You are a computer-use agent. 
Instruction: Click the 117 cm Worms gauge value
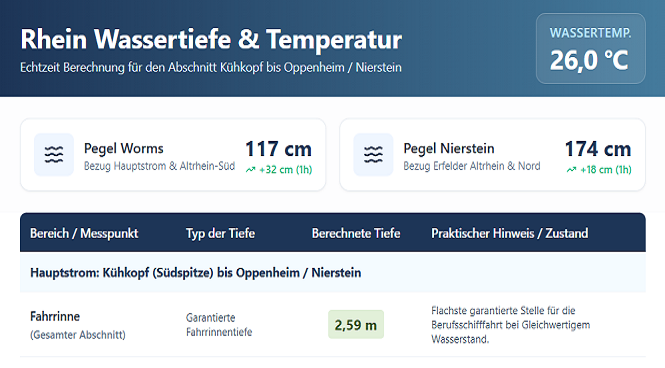(278, 149)
